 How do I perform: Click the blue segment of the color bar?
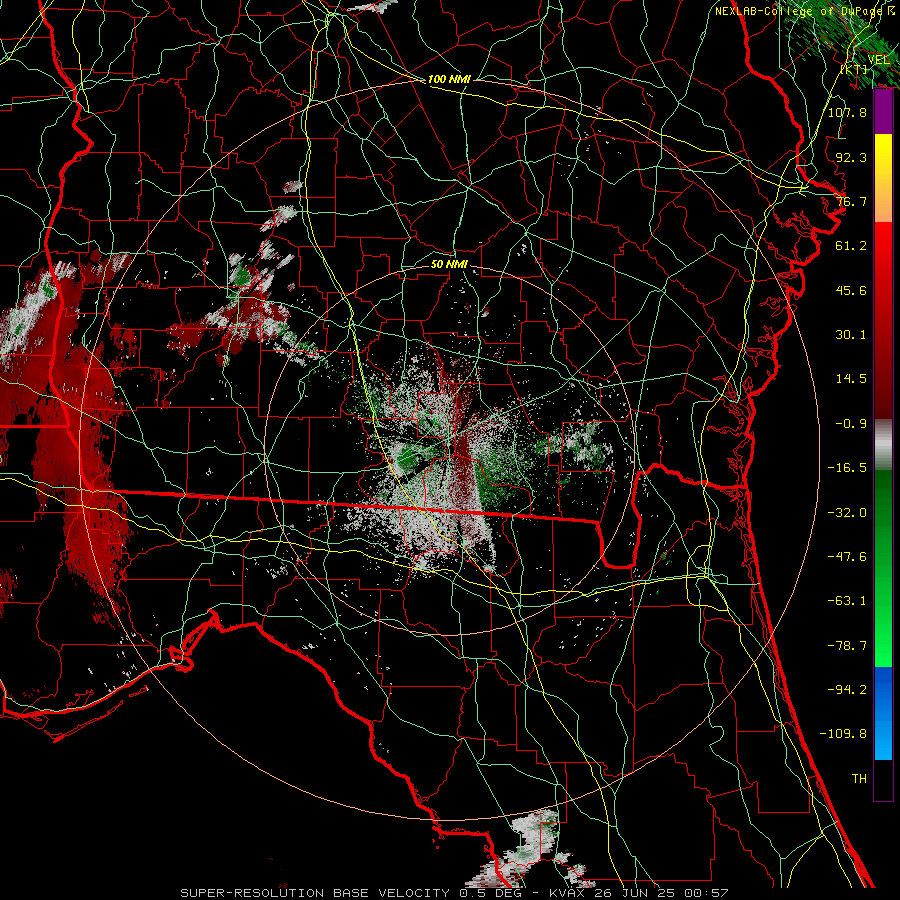[883, 713]
